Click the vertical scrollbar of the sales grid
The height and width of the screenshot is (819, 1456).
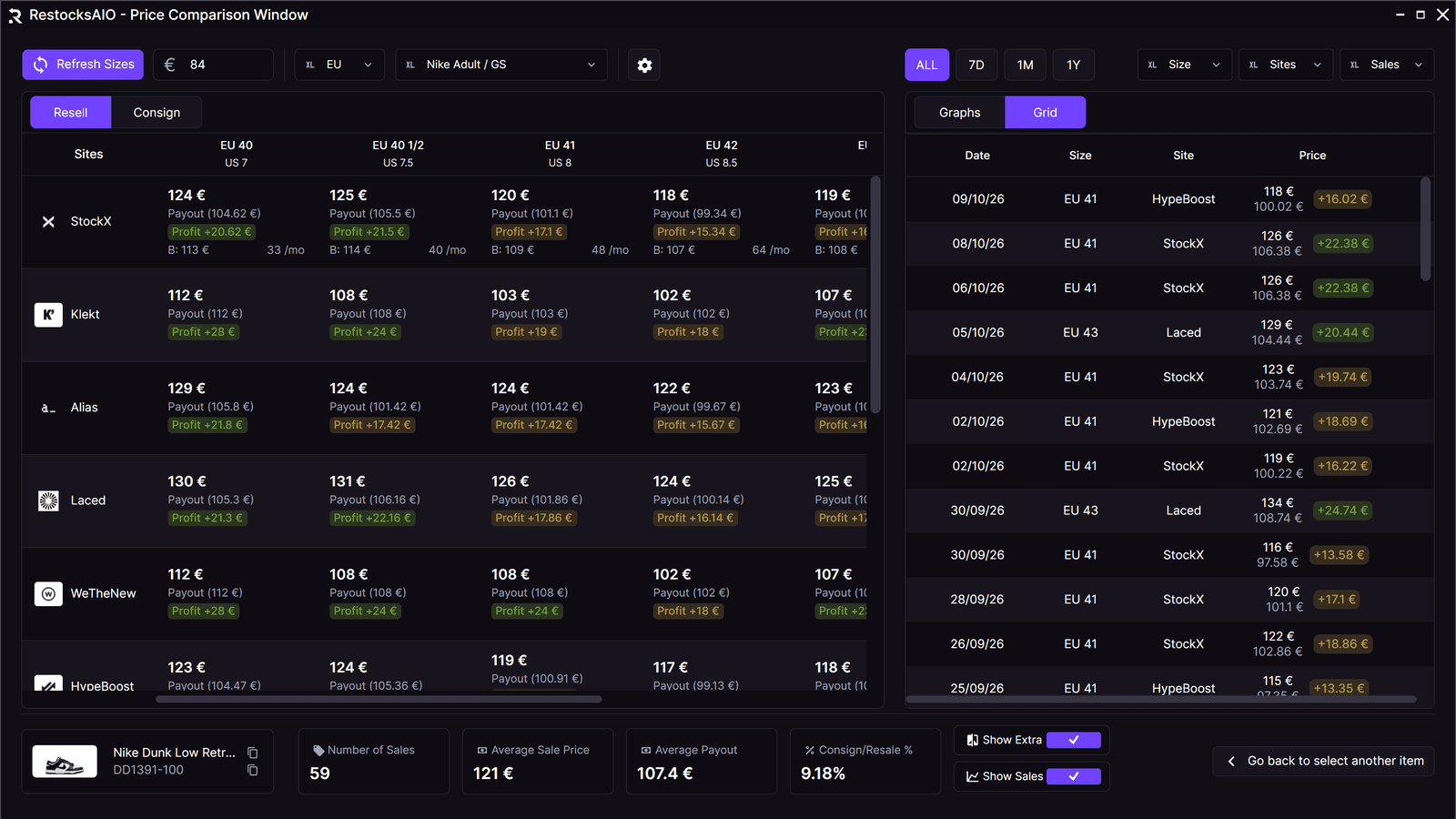1425,229
